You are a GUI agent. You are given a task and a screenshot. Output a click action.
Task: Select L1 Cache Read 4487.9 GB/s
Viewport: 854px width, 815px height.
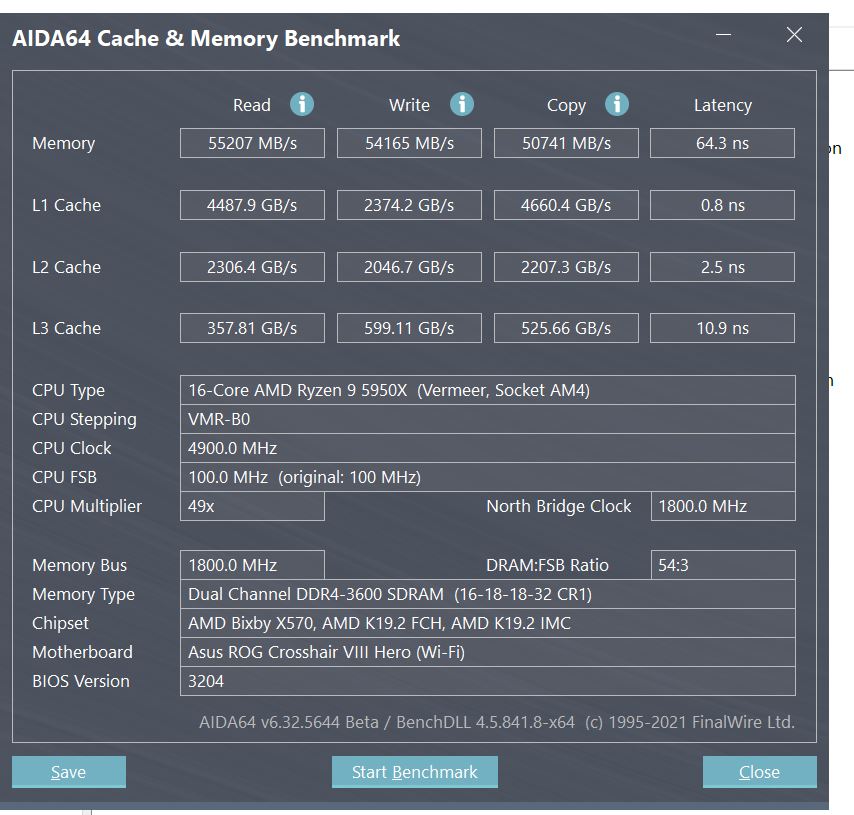click(x=252, y=205)
